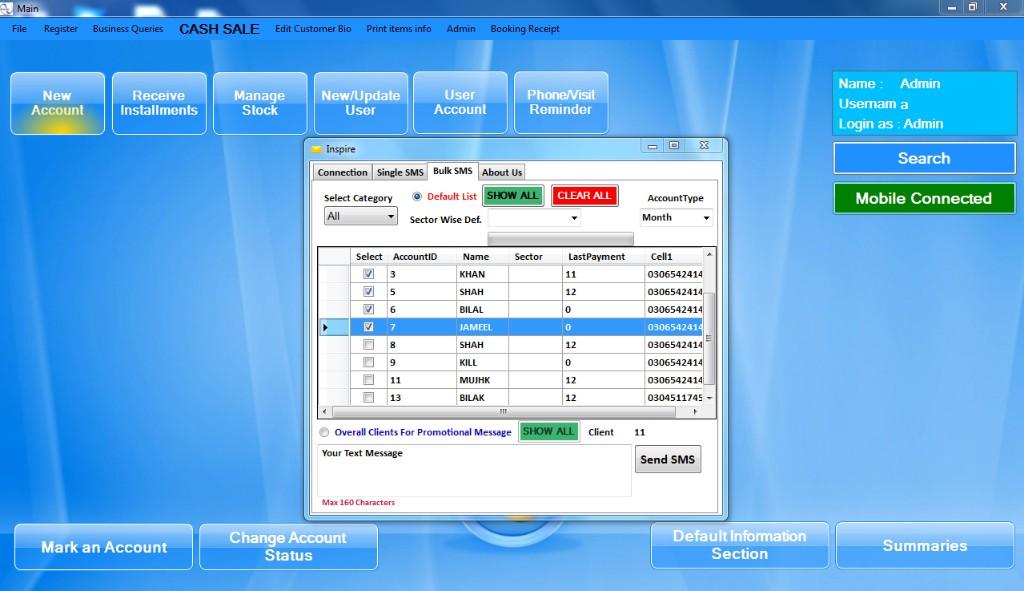Open the Admin menu

pyautogui.click(x=461, y=29)
